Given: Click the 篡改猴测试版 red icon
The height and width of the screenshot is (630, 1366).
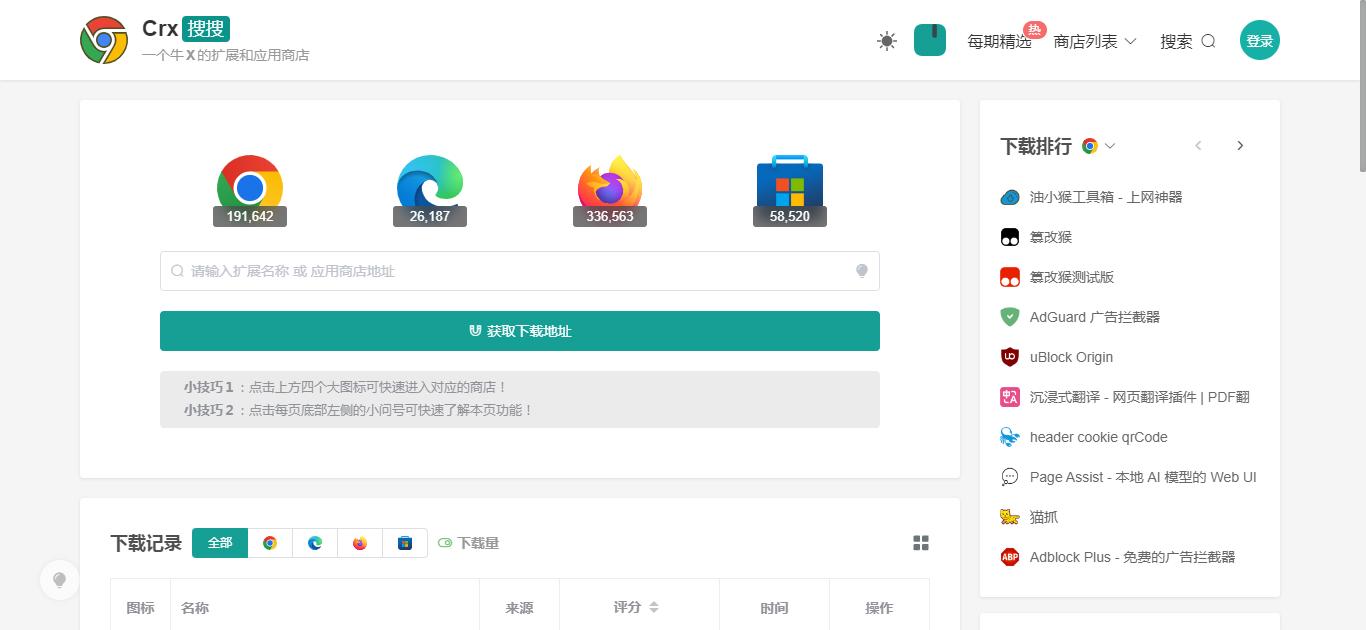Looking at the screenshot, I should 1010,277.
